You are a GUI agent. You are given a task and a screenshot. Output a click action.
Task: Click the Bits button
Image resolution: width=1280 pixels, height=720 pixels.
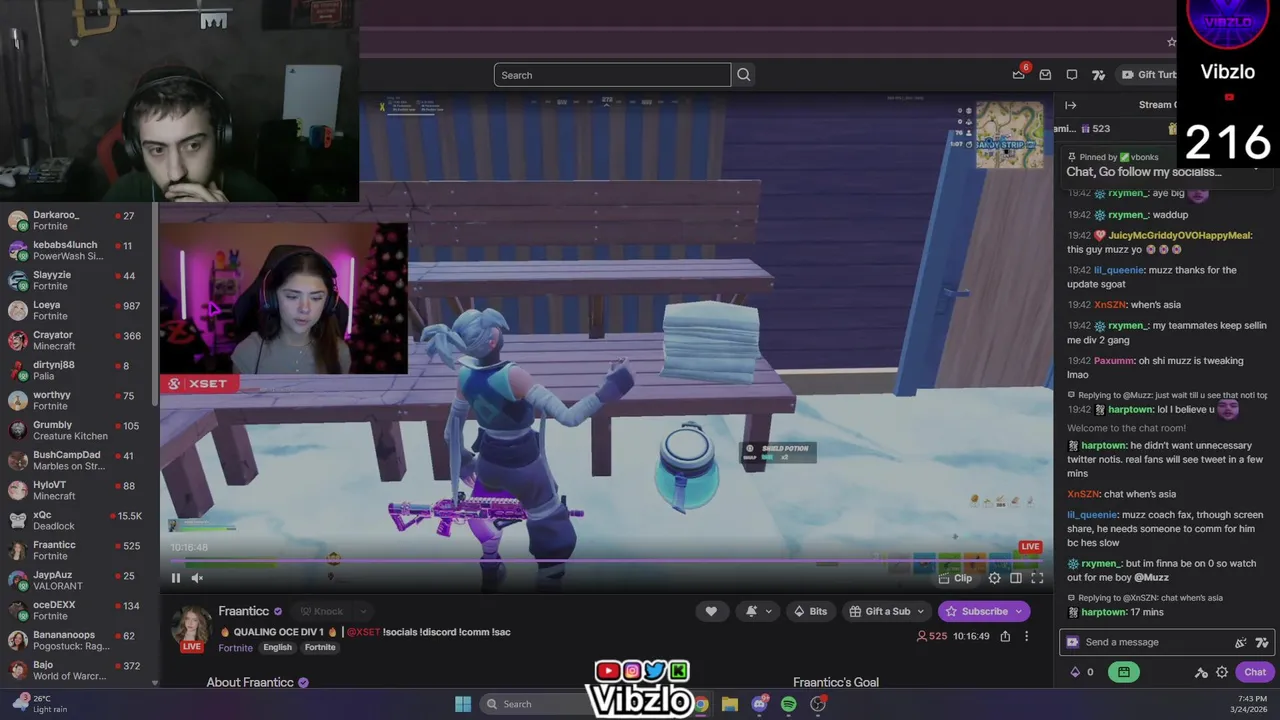pyautogui.click(x=810, y=611)
